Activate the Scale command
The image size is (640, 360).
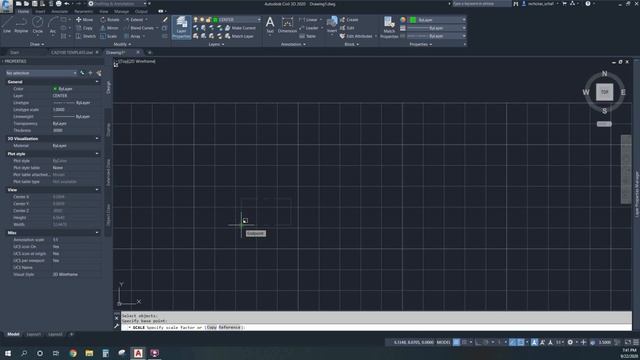pyautogui.click(x=109, y=36)
